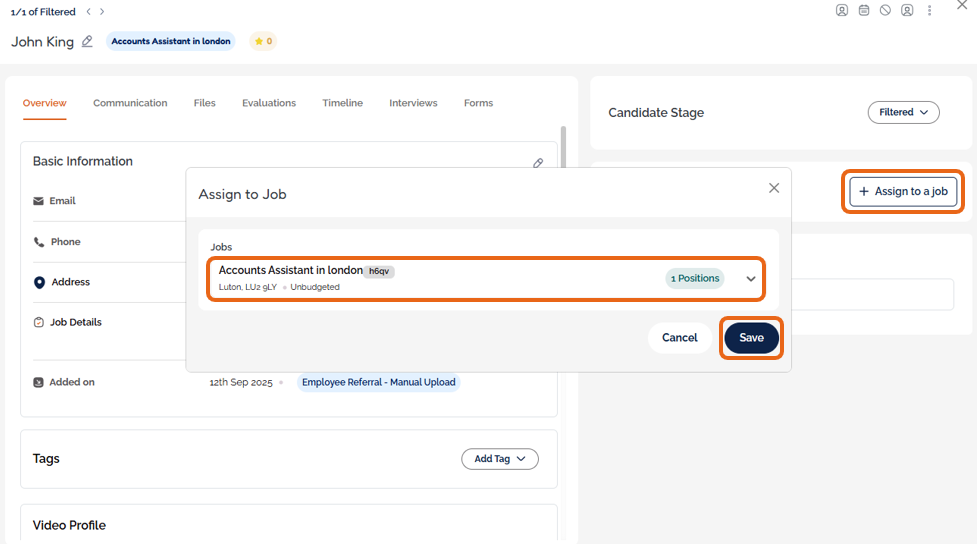Go to the previous filtered candidate
This screenshot has height=547, width=977.
tap(88, 12)
